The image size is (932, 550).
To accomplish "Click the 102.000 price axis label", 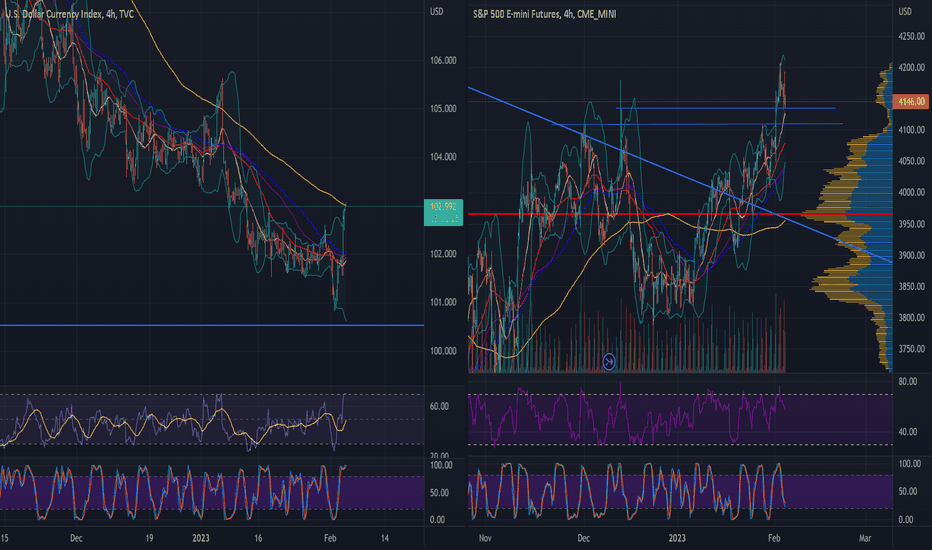I will pyautogui.click(x=443, y=254).
